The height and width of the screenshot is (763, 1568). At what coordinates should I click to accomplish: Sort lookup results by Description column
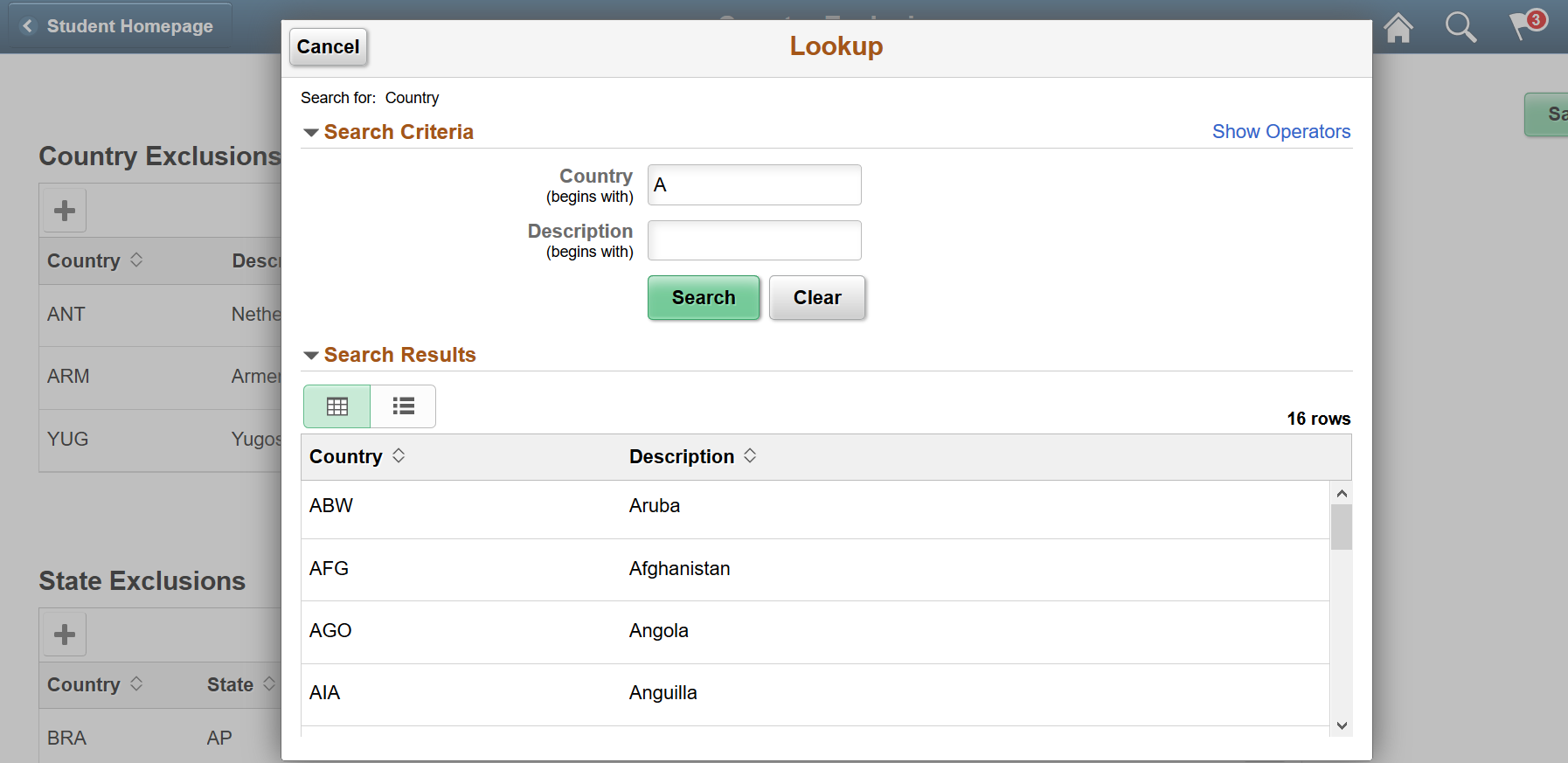point(750,455)
